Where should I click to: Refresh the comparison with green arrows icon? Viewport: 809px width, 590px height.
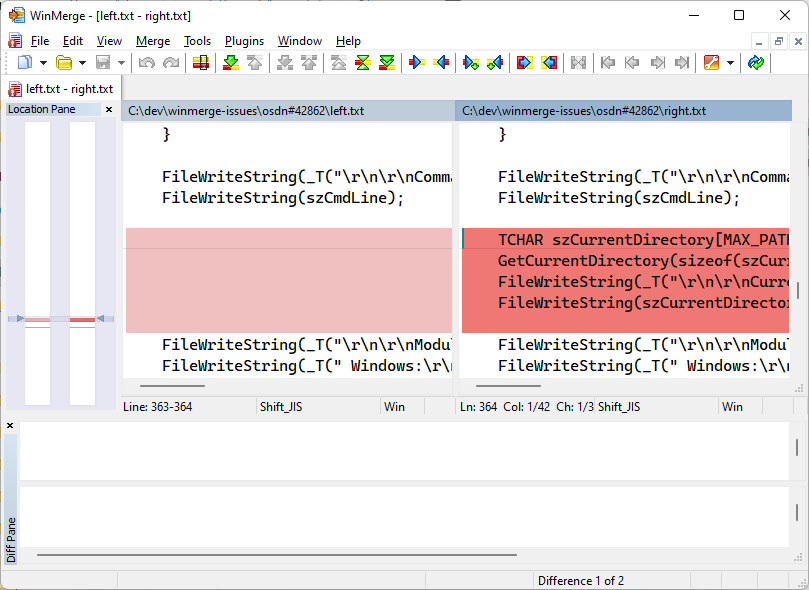(x=756, y=63)
